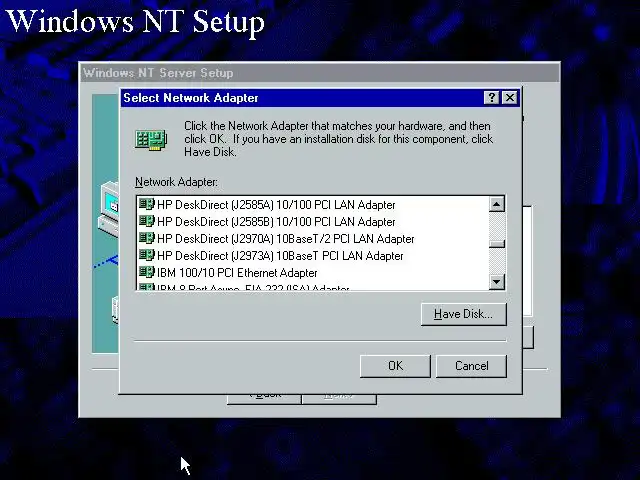Click the network card icon near instructions
Screen dimensions: 640x480
coord(151,140)
